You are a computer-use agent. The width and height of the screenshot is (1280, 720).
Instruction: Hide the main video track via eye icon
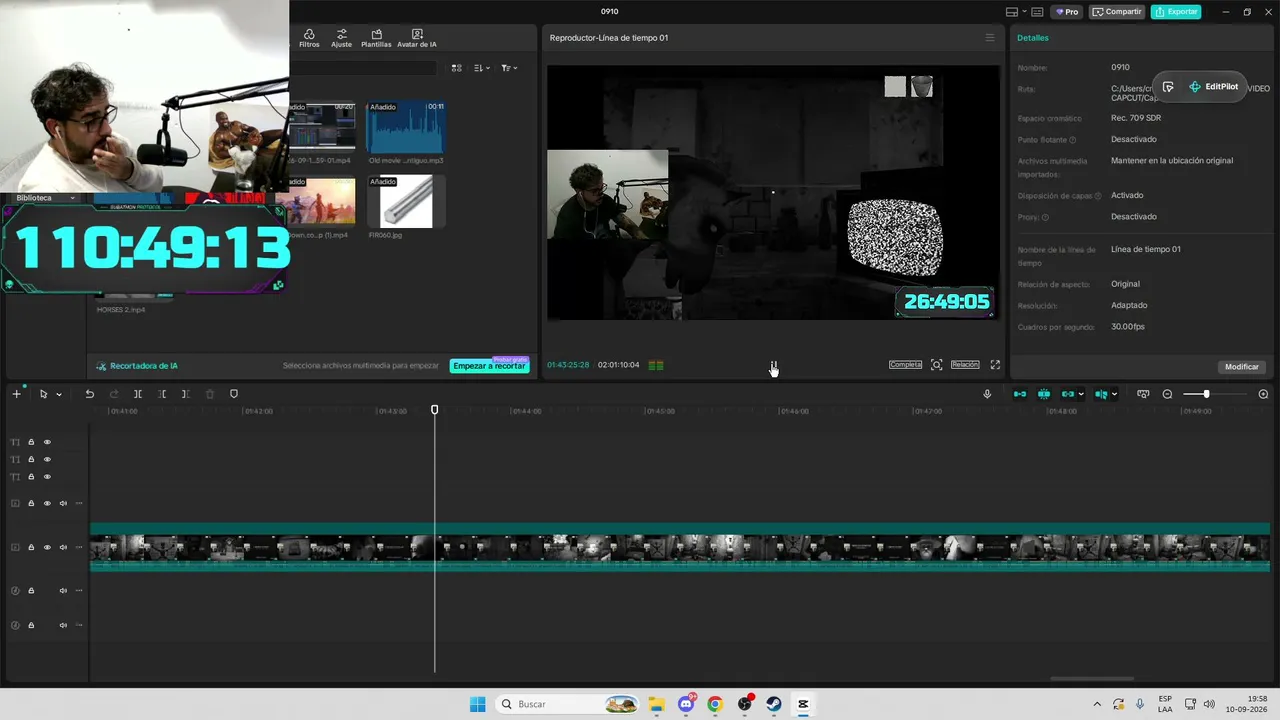click(x=47, y=547)
